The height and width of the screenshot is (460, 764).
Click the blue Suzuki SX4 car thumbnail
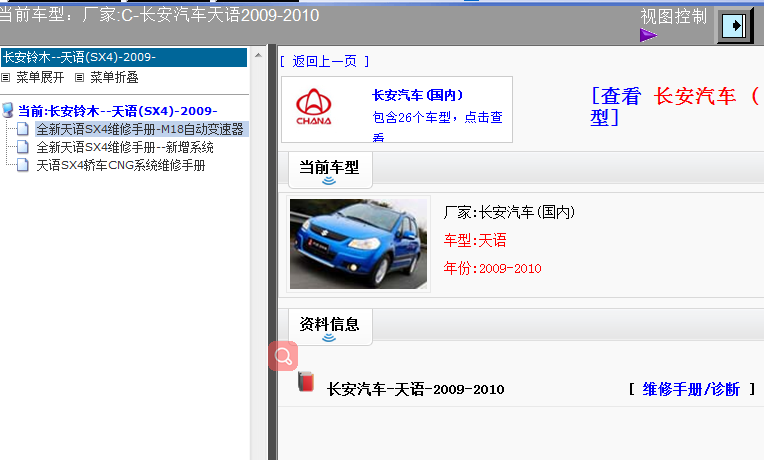358,244
